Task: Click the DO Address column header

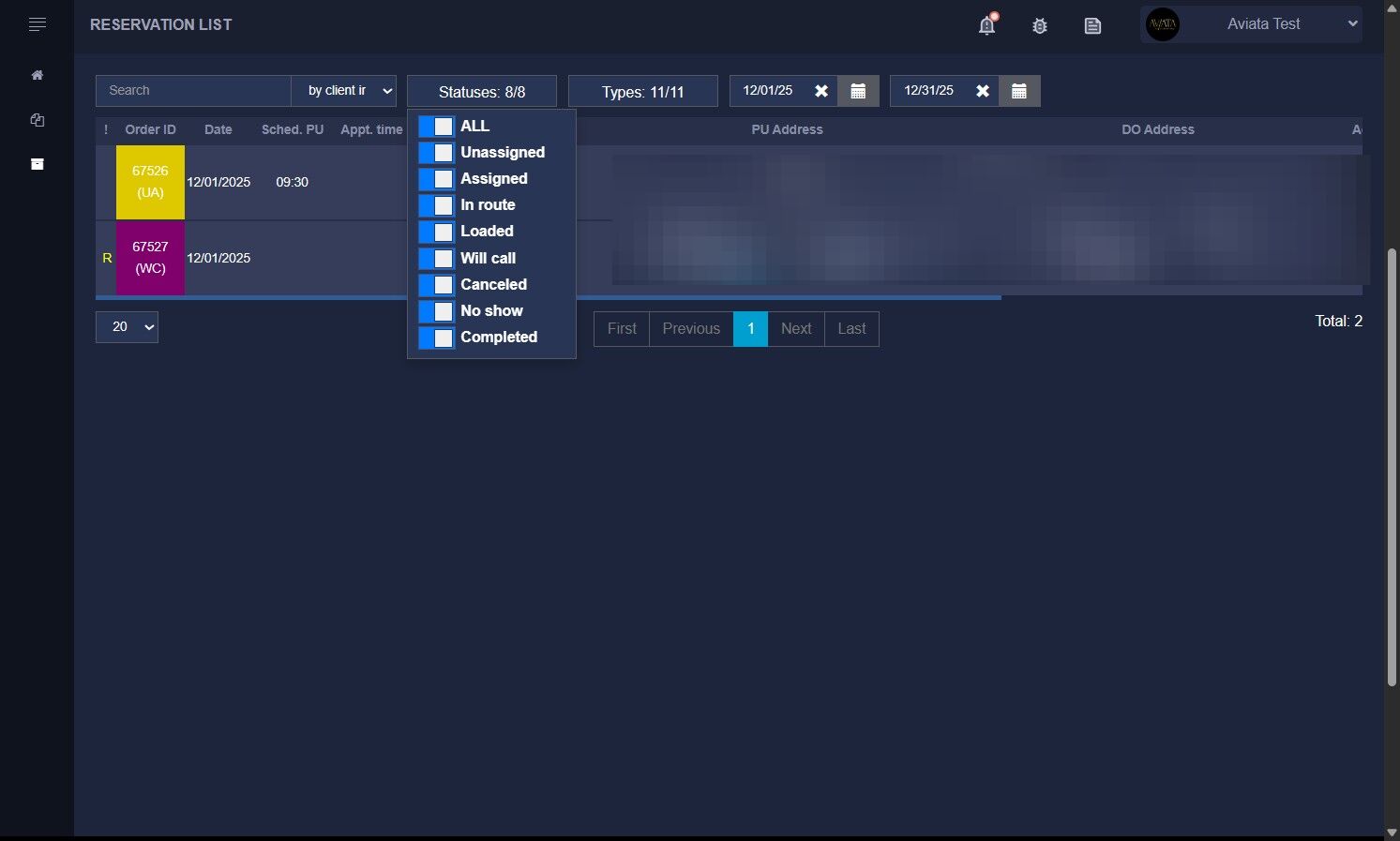Action: coord(1158,130)
